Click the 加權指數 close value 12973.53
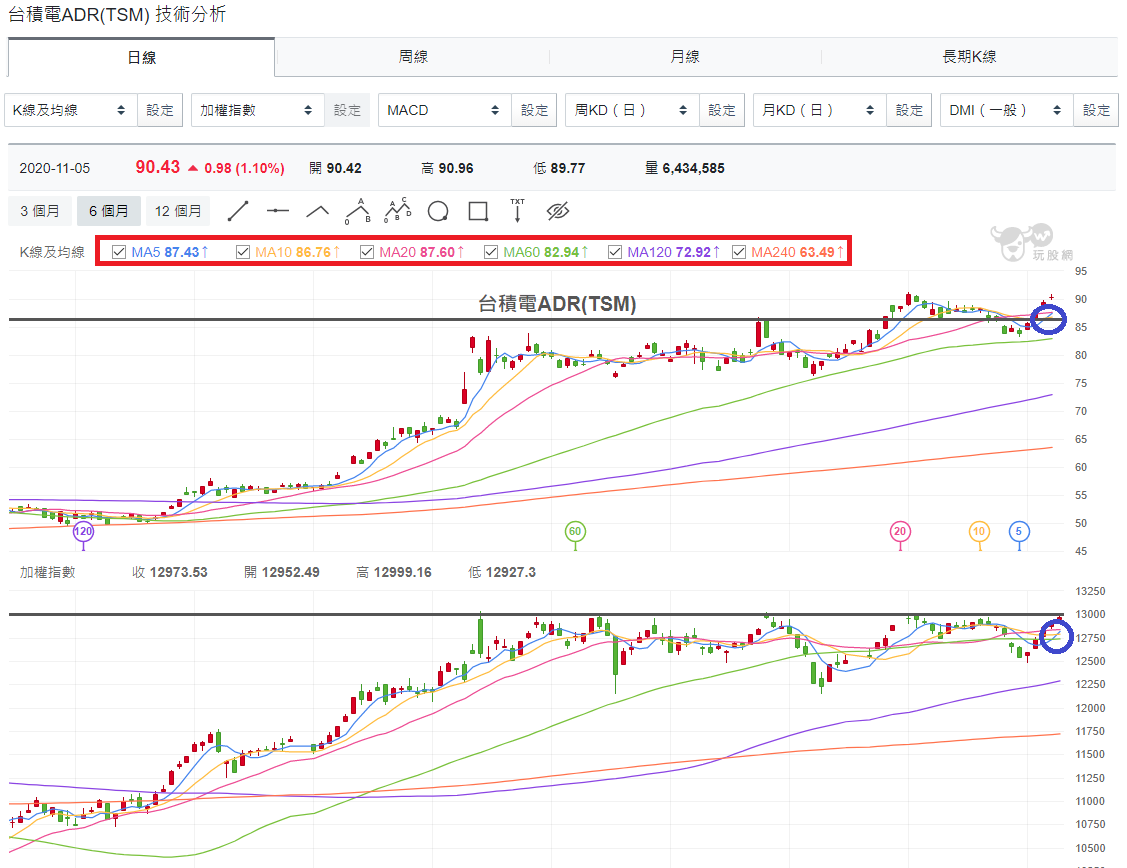 point(178,573)
